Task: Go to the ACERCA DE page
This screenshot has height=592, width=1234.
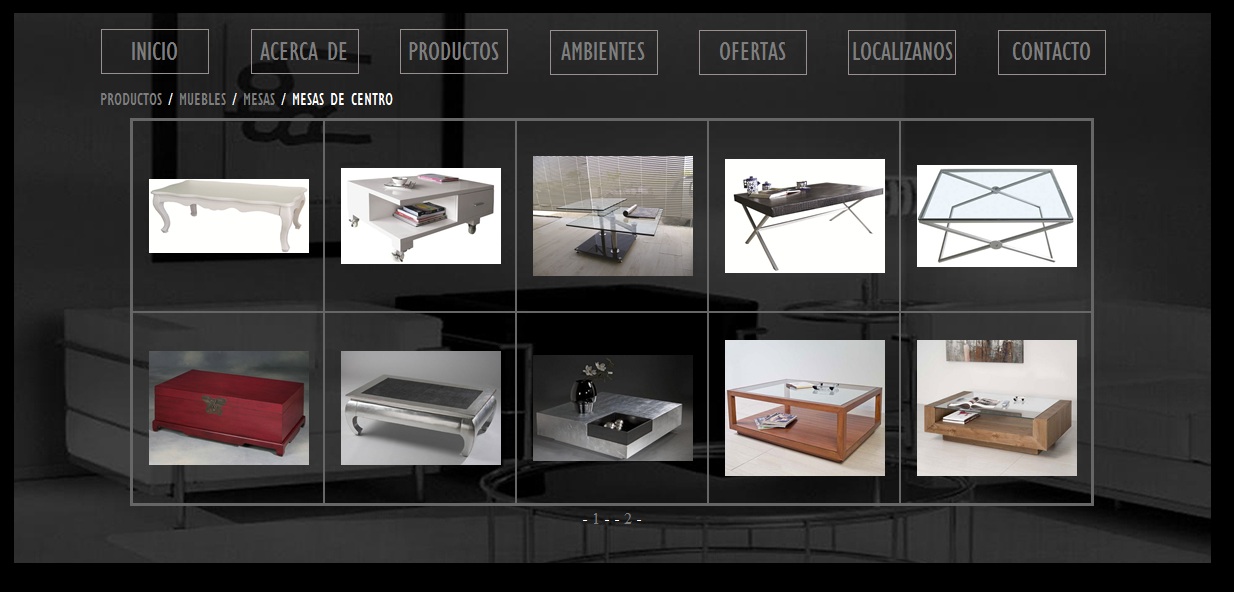Action: coord(304,51)
